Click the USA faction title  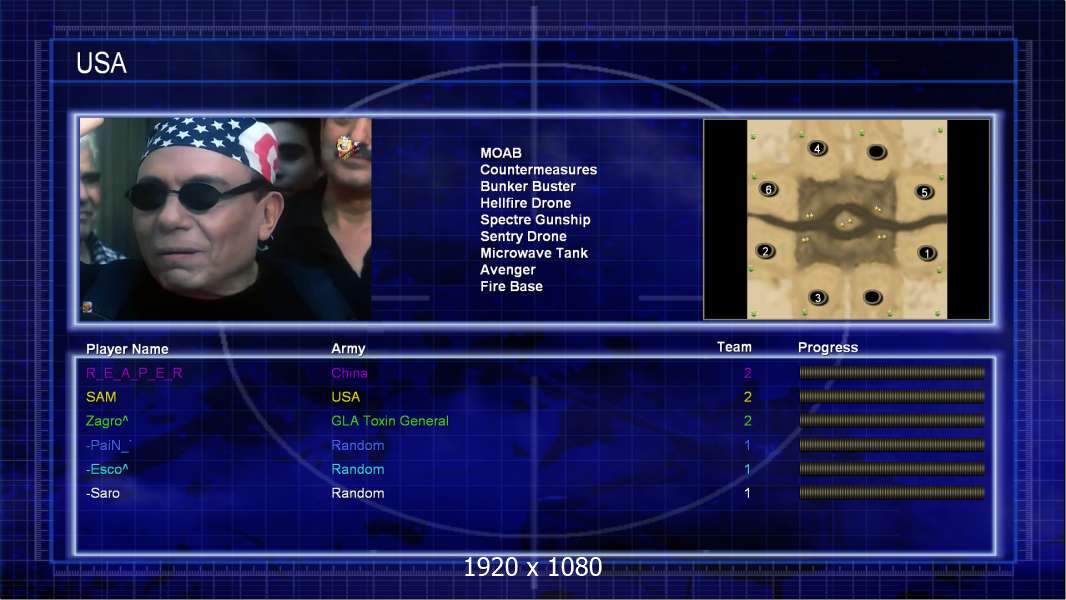(101, 63)
